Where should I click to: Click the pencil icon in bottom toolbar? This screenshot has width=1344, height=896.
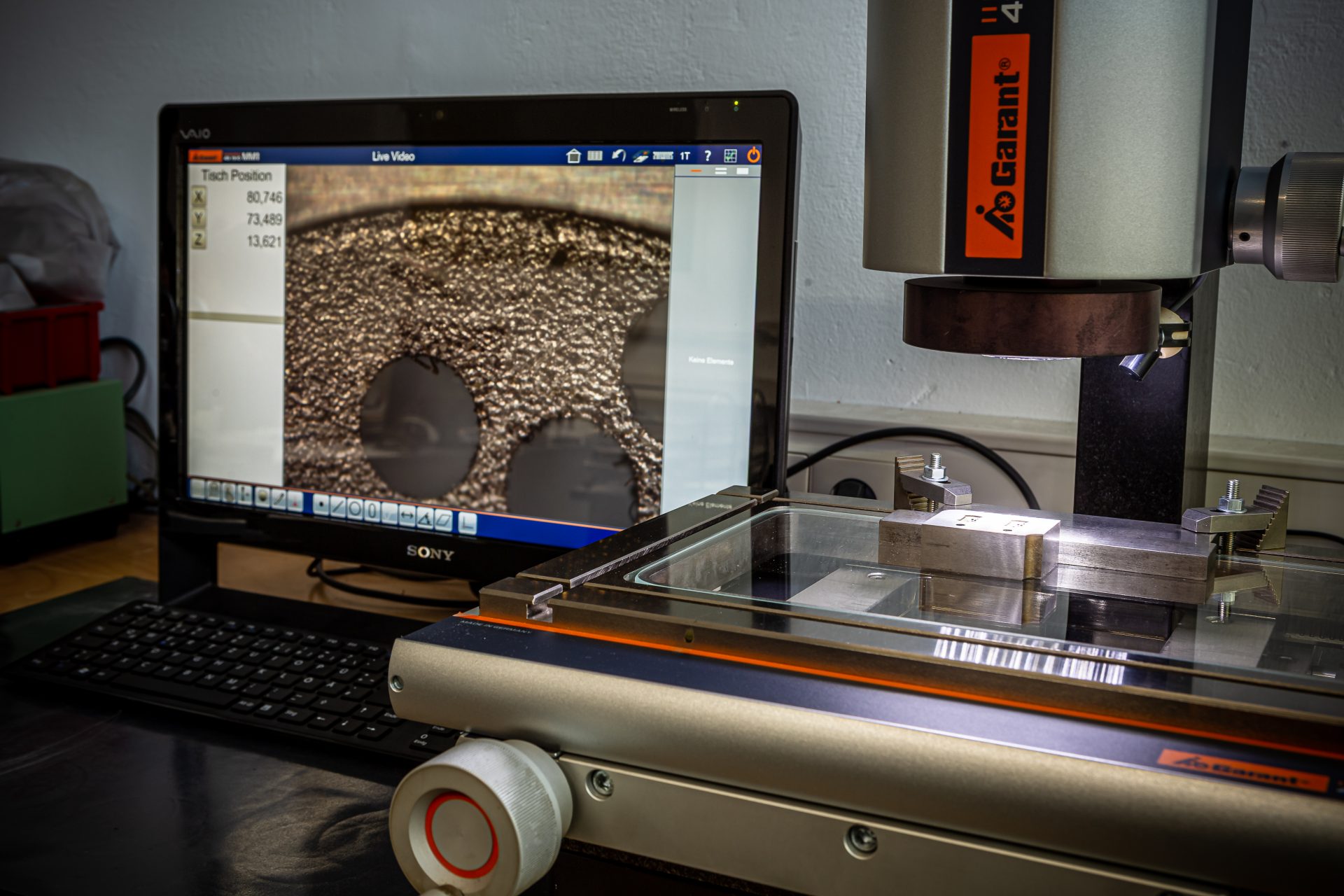(x=279, y=499)
